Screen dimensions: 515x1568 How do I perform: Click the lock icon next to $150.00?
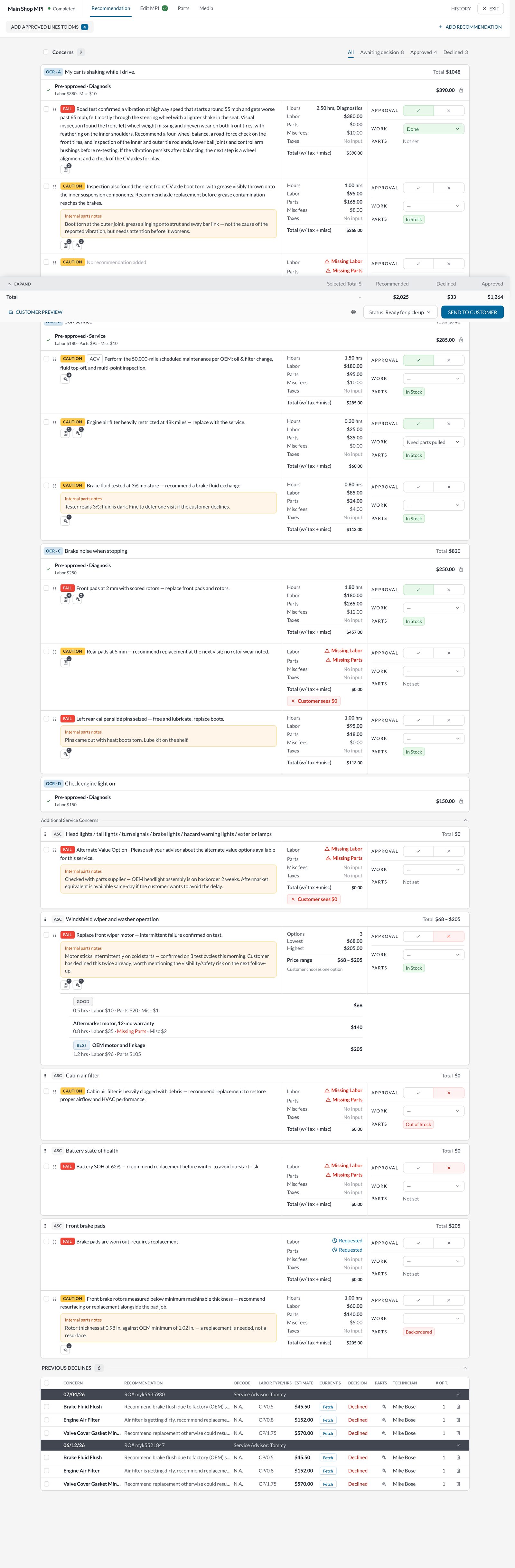coord(461,801)
